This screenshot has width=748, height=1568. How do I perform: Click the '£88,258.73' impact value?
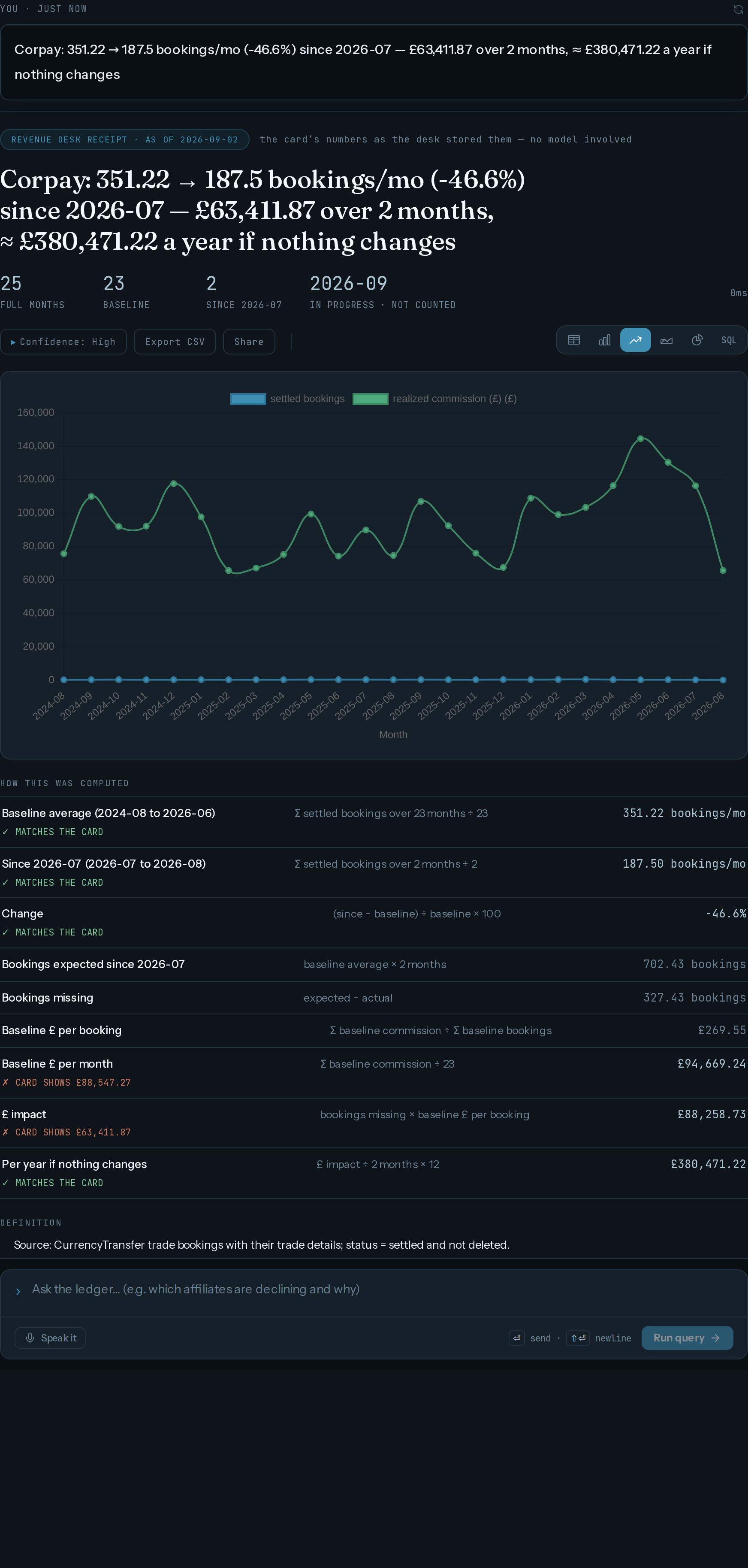[x=712, y=1114]
